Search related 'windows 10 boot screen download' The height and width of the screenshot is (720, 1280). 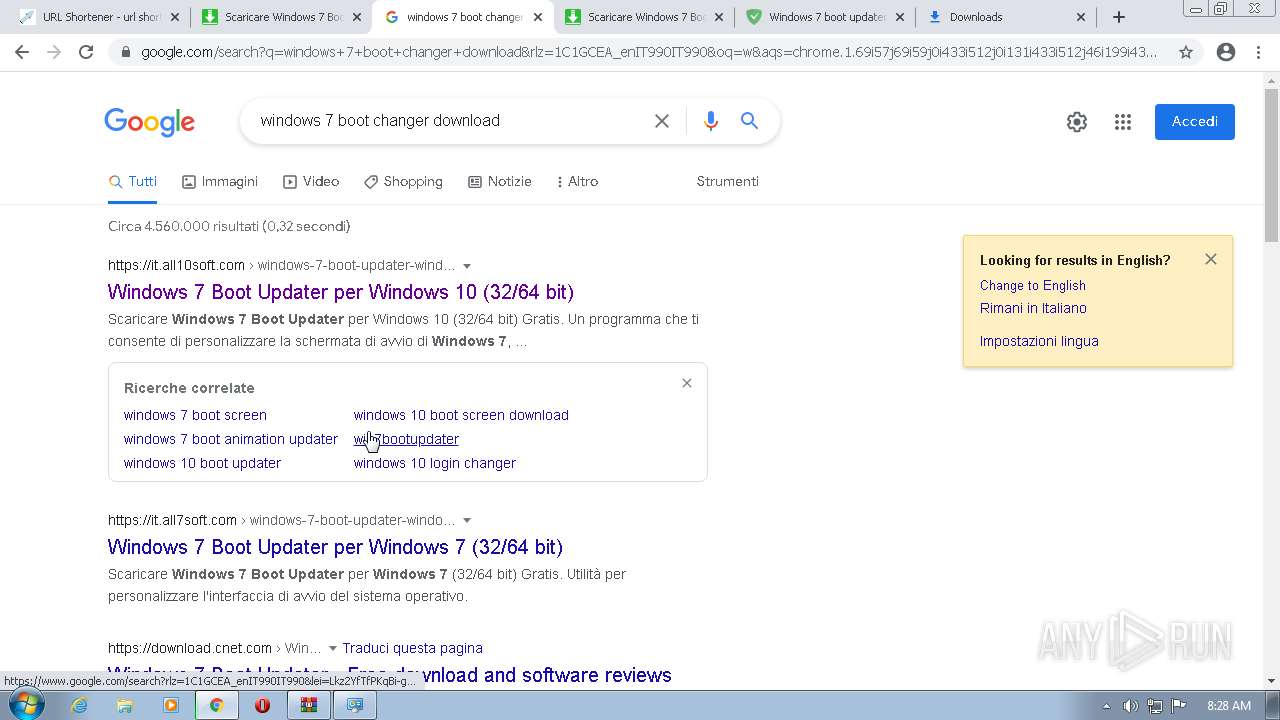click(461, 415)
